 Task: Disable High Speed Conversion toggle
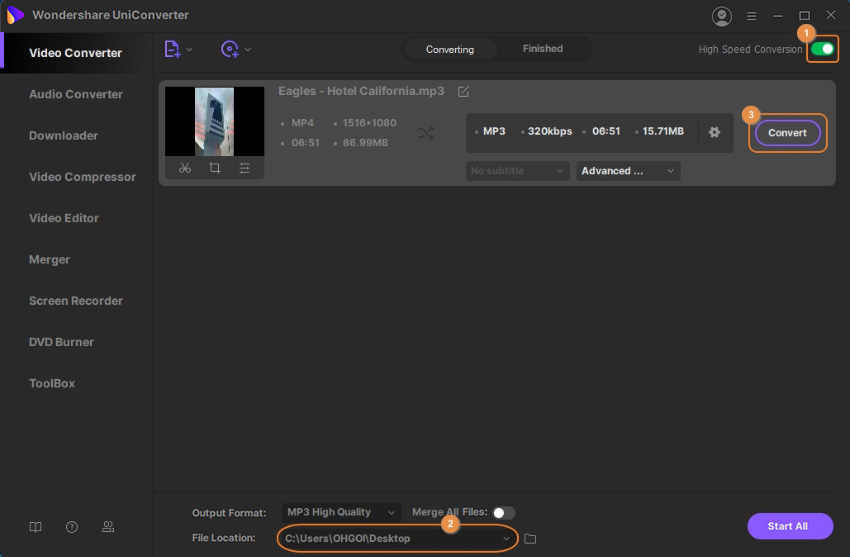(822, 49)
